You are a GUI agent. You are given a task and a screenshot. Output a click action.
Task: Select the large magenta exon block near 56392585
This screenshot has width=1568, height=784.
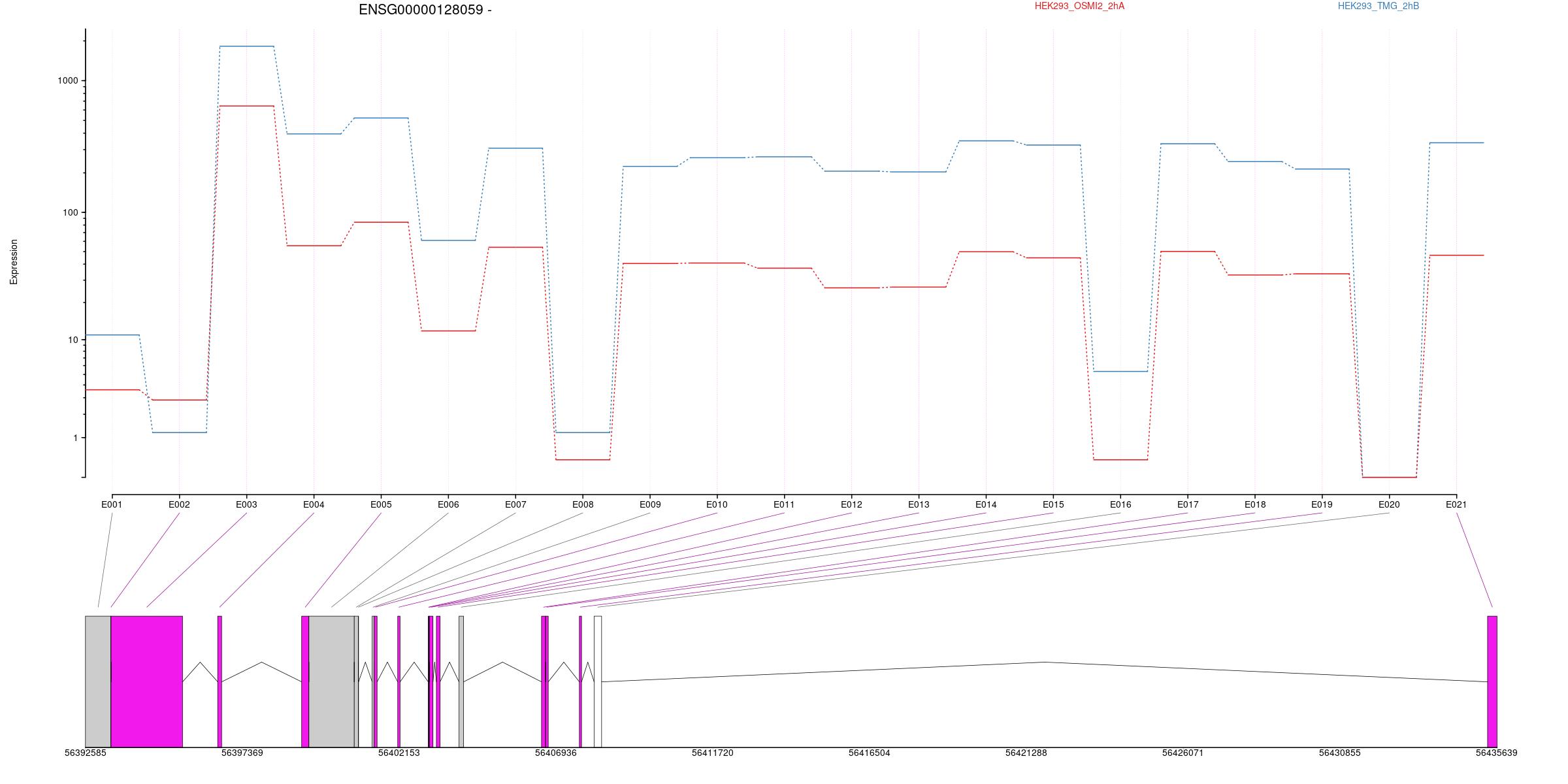pyautogui.click(x=147, y=681)
